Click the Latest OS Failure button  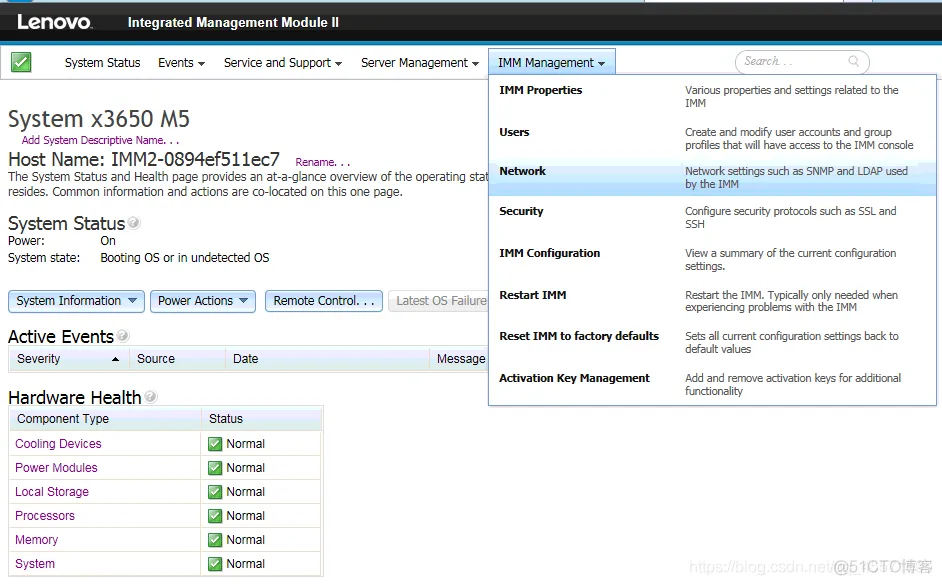(439, 301)
